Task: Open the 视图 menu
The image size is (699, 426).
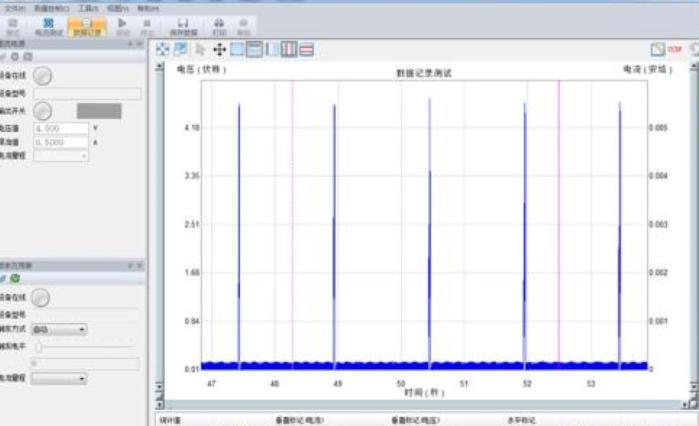Action: 118,8
